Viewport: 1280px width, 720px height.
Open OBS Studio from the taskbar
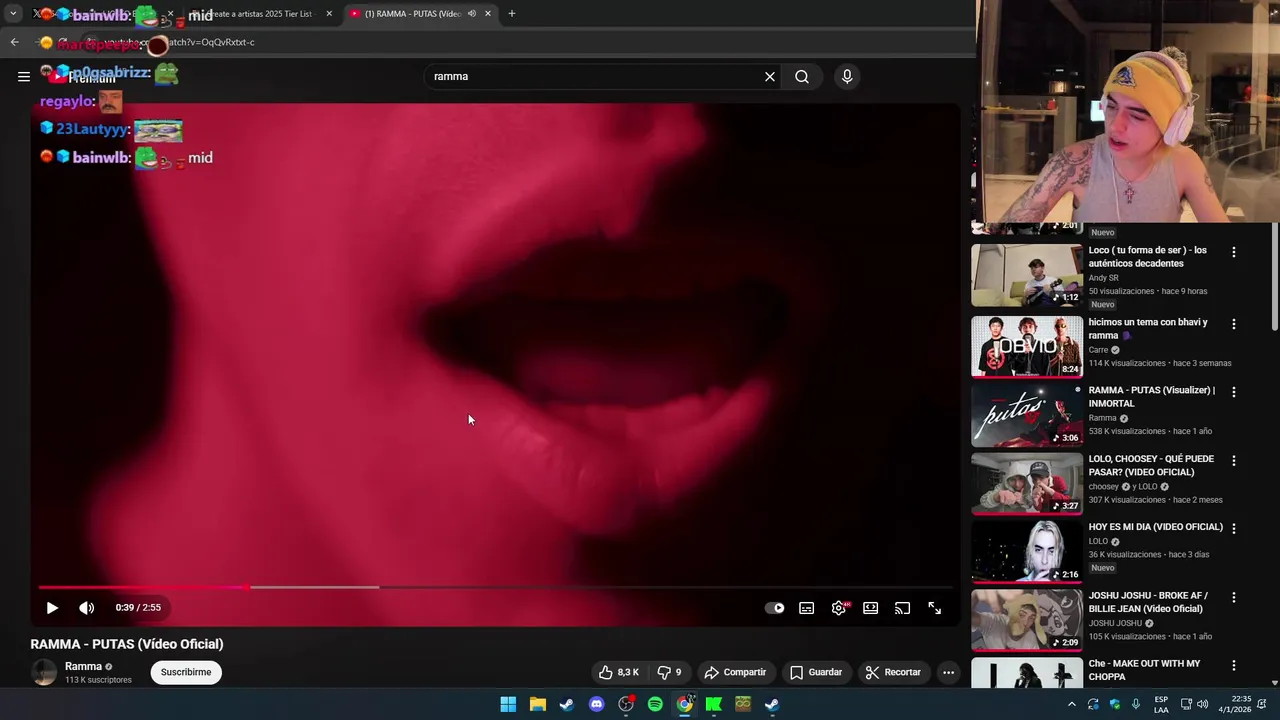pyautogui.click(x=626, y=704)
